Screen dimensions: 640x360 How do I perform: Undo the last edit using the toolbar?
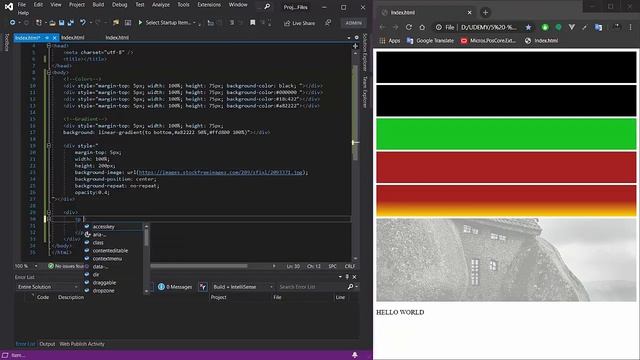pos(83,23)
